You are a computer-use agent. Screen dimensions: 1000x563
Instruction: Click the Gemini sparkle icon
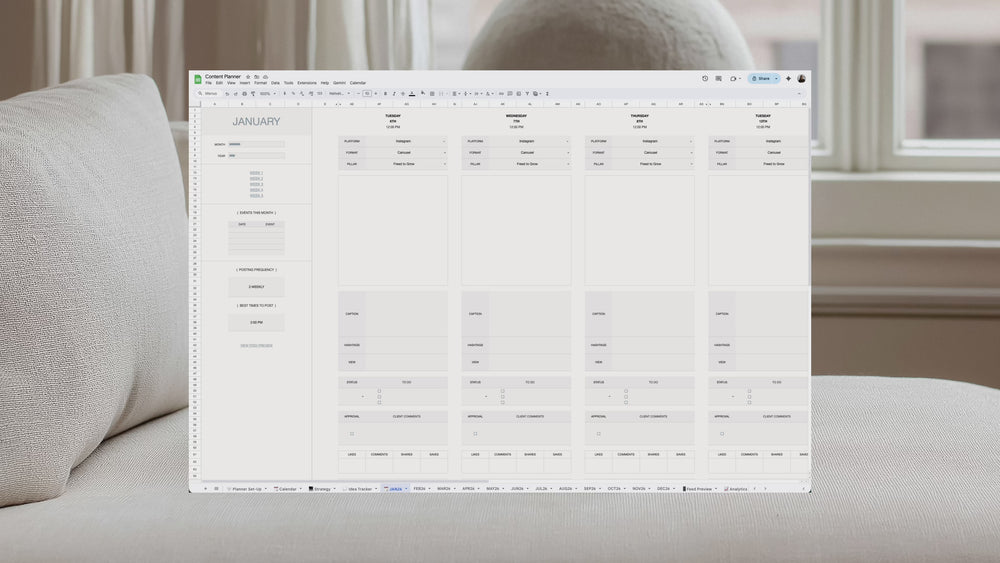(x=788, y=78)
